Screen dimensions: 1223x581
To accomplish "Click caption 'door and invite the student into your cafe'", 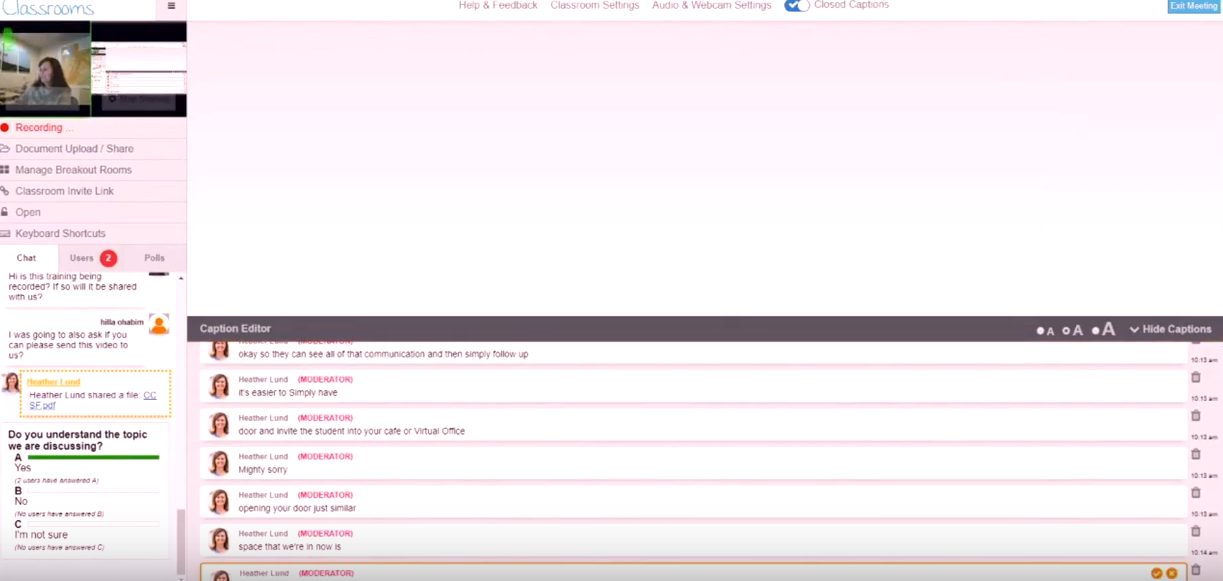I will coord(351,431).
